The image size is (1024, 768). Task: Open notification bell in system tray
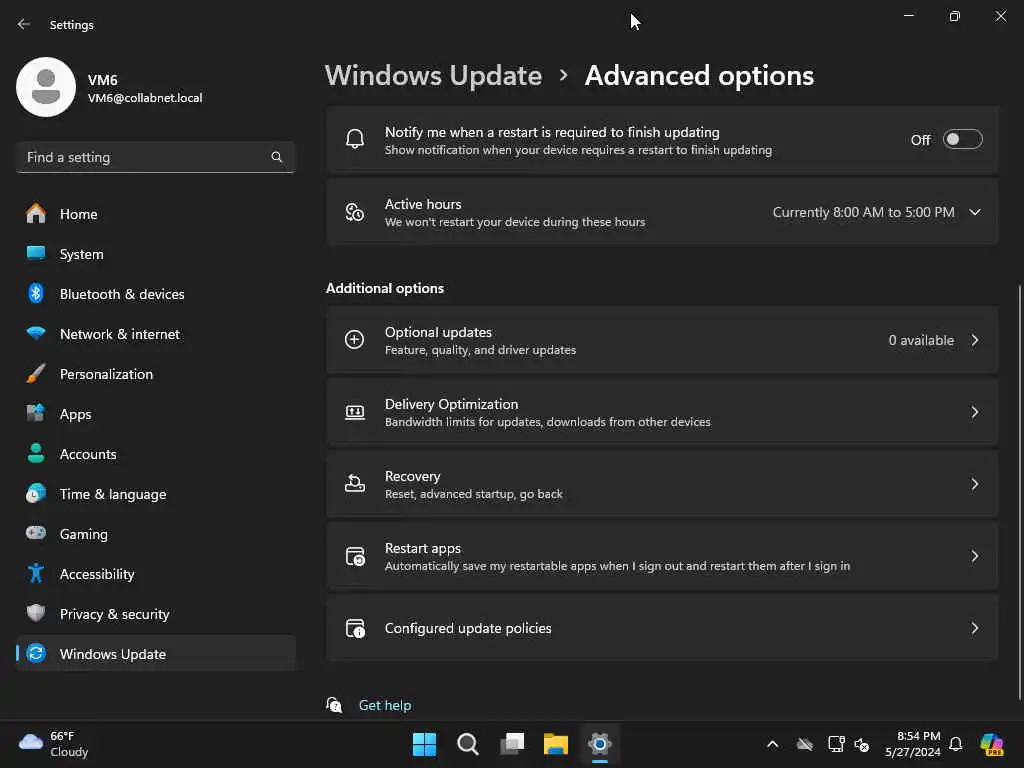(x=956, y=744)
